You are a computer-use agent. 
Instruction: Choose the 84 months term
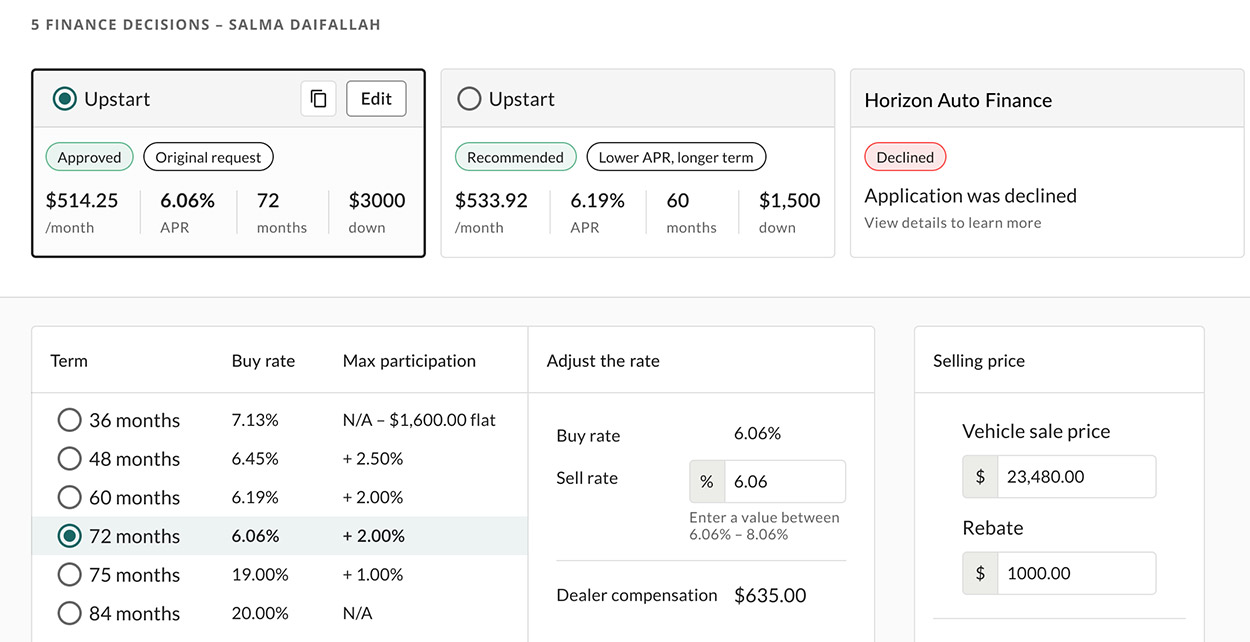coord(69,613)
